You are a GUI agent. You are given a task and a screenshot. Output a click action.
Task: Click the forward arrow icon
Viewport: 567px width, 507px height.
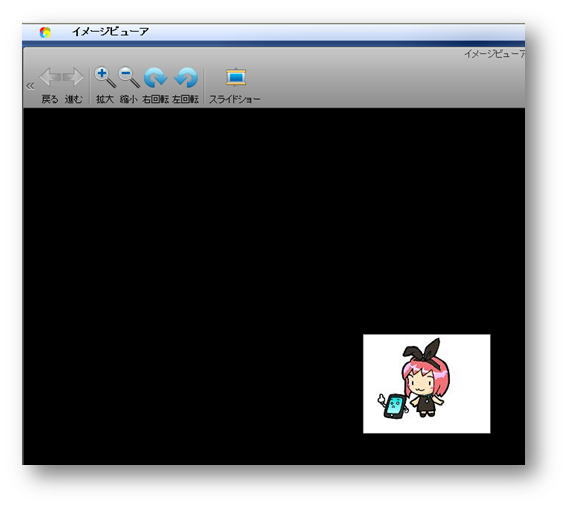coord(73,77)
